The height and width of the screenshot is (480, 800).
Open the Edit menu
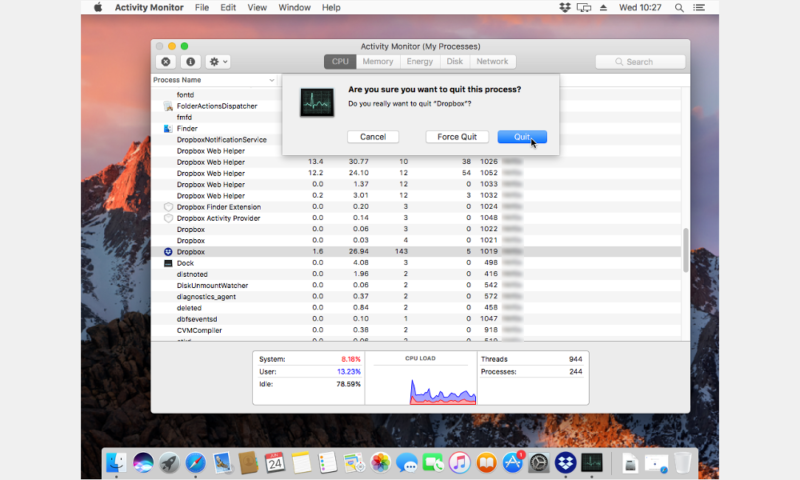(x=228, y=7)
